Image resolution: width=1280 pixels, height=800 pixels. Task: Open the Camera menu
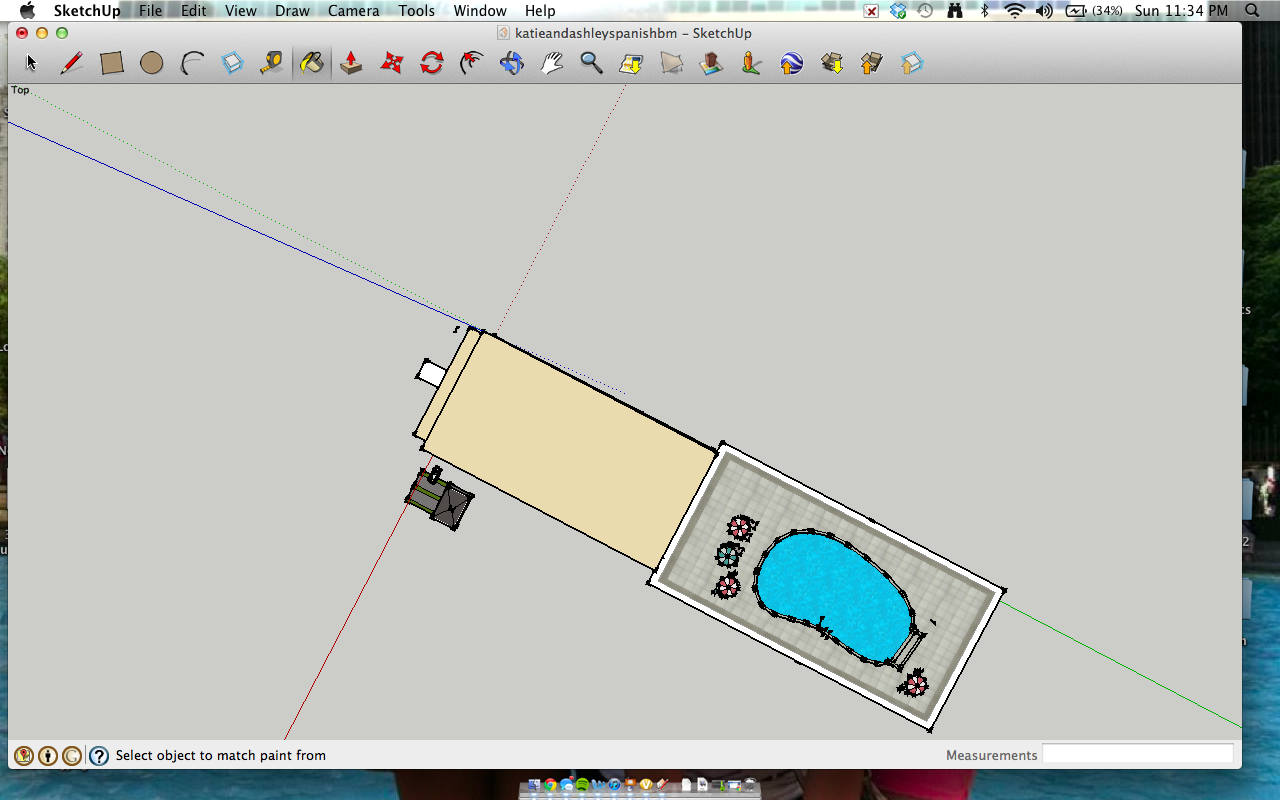point(353,11)
